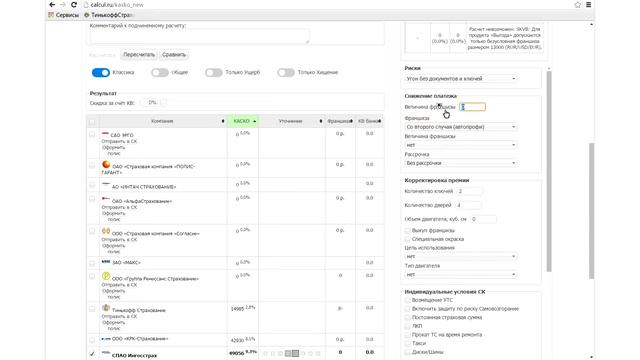The height and width of the screenshot is (360, 640).
Task: Check the САО ЭРГО row checkbox
Action: (92, 134)
